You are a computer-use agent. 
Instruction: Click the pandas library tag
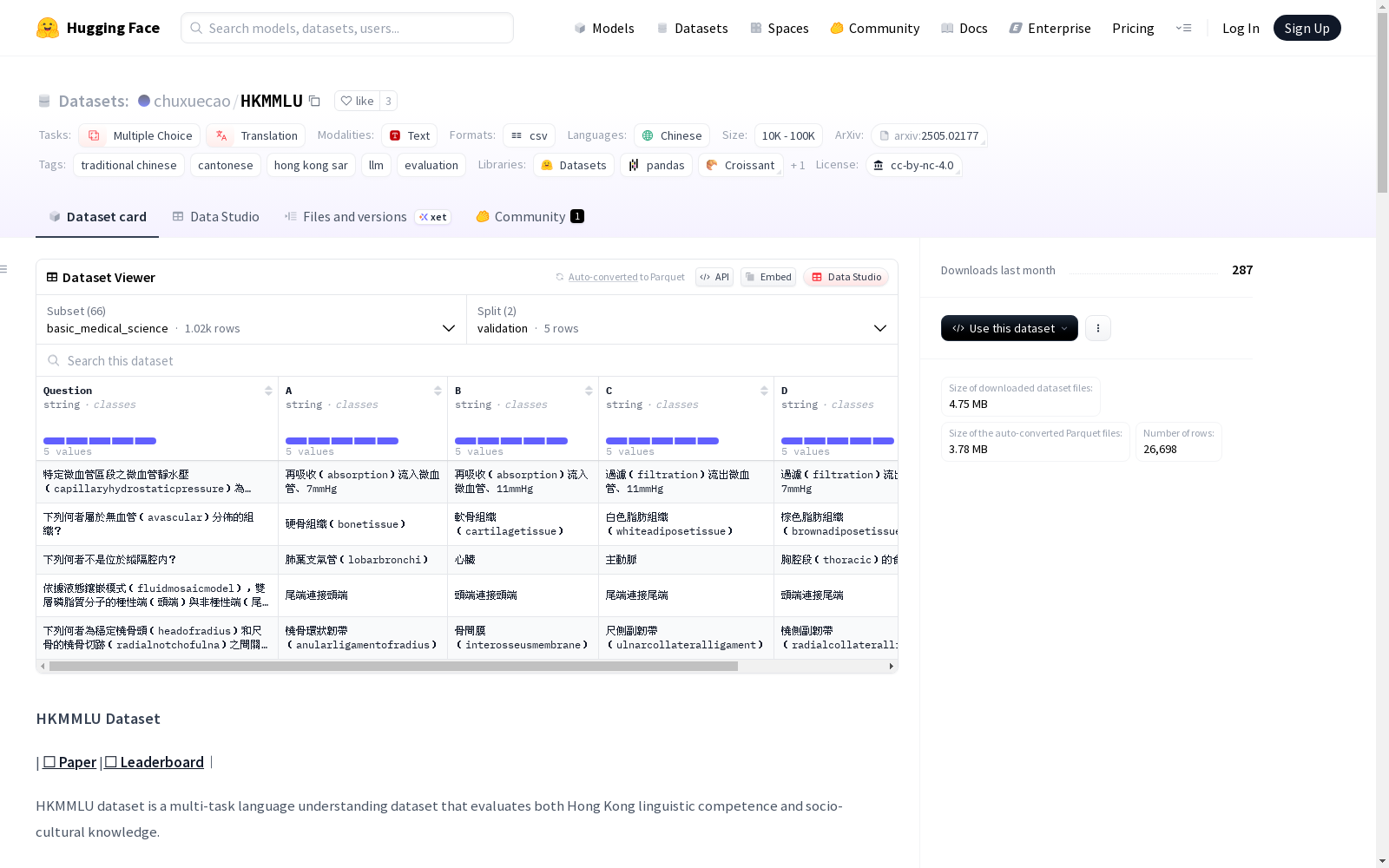(x=656, y=165)
